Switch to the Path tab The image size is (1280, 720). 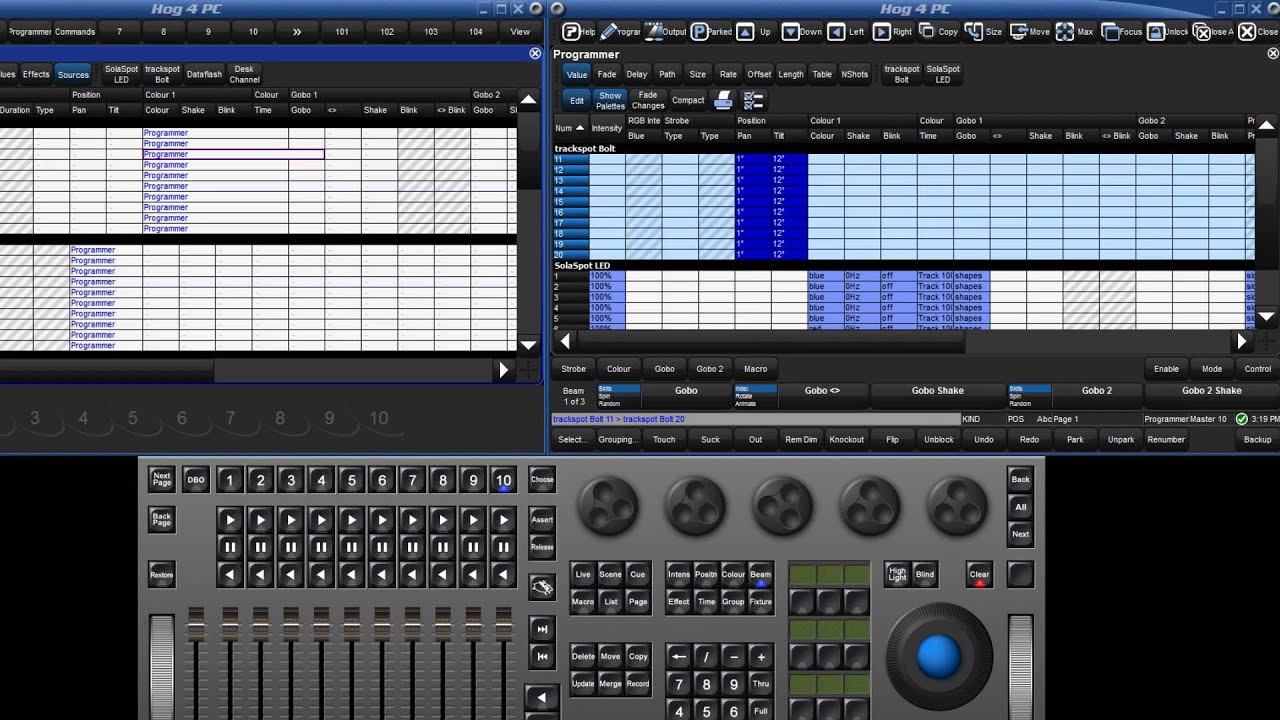667,74
